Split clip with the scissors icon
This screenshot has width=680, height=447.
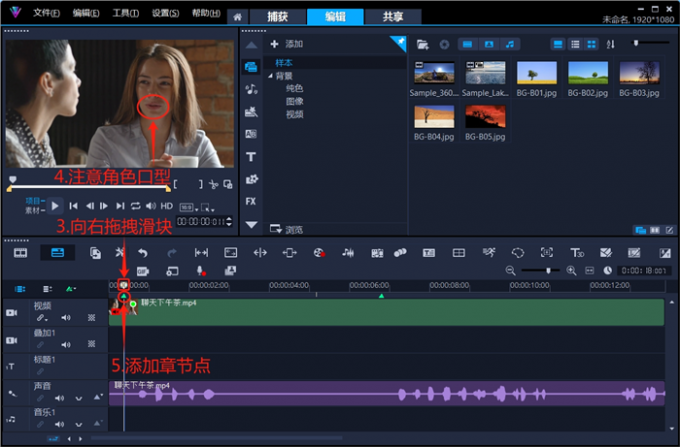213,184
